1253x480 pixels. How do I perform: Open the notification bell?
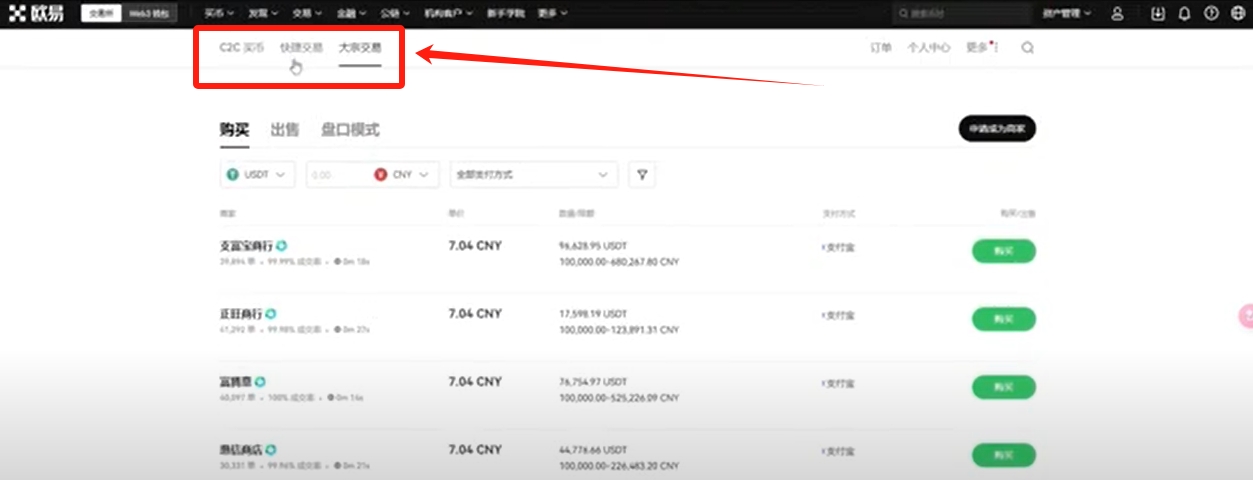tap(1185, 14)
